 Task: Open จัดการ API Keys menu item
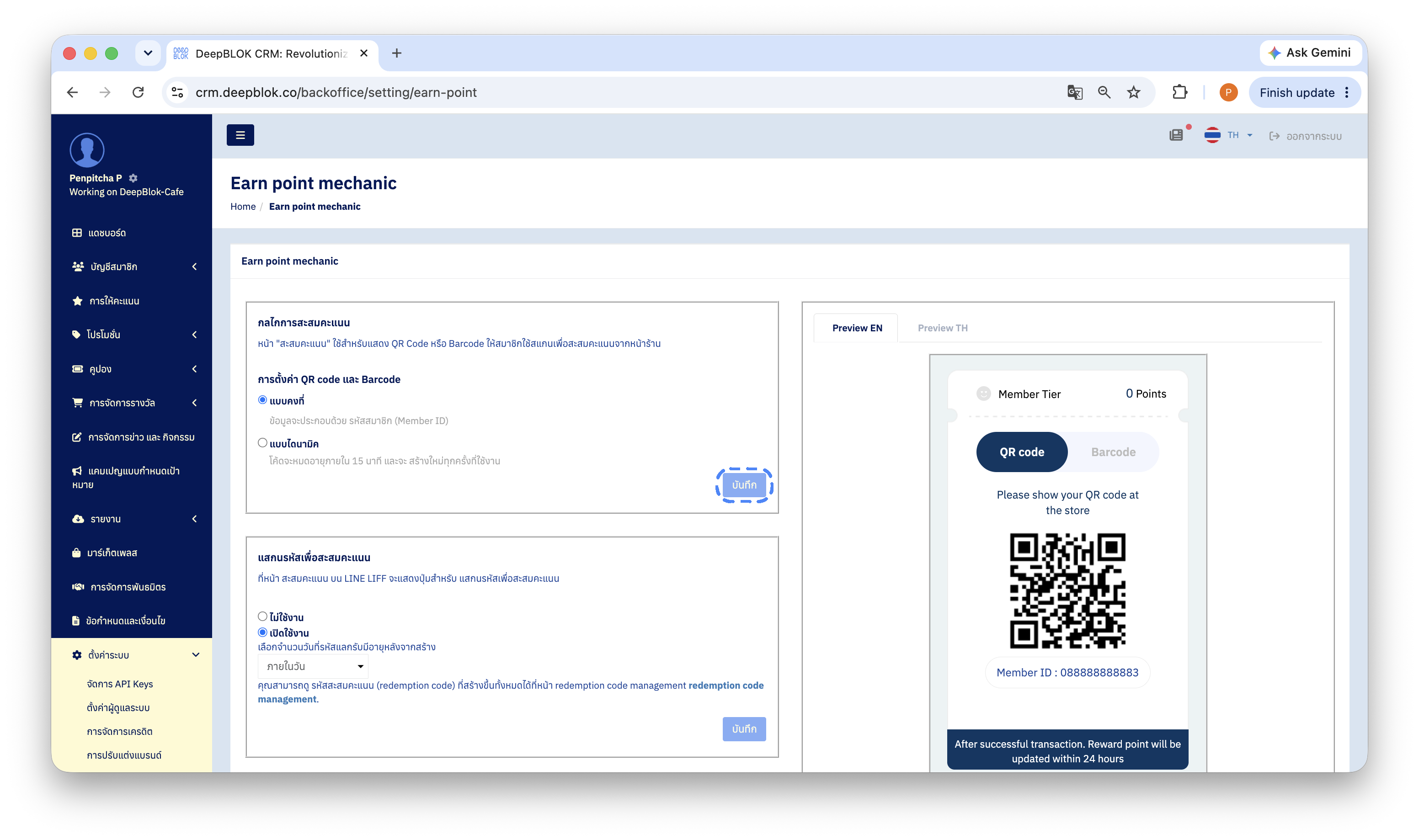119,684
